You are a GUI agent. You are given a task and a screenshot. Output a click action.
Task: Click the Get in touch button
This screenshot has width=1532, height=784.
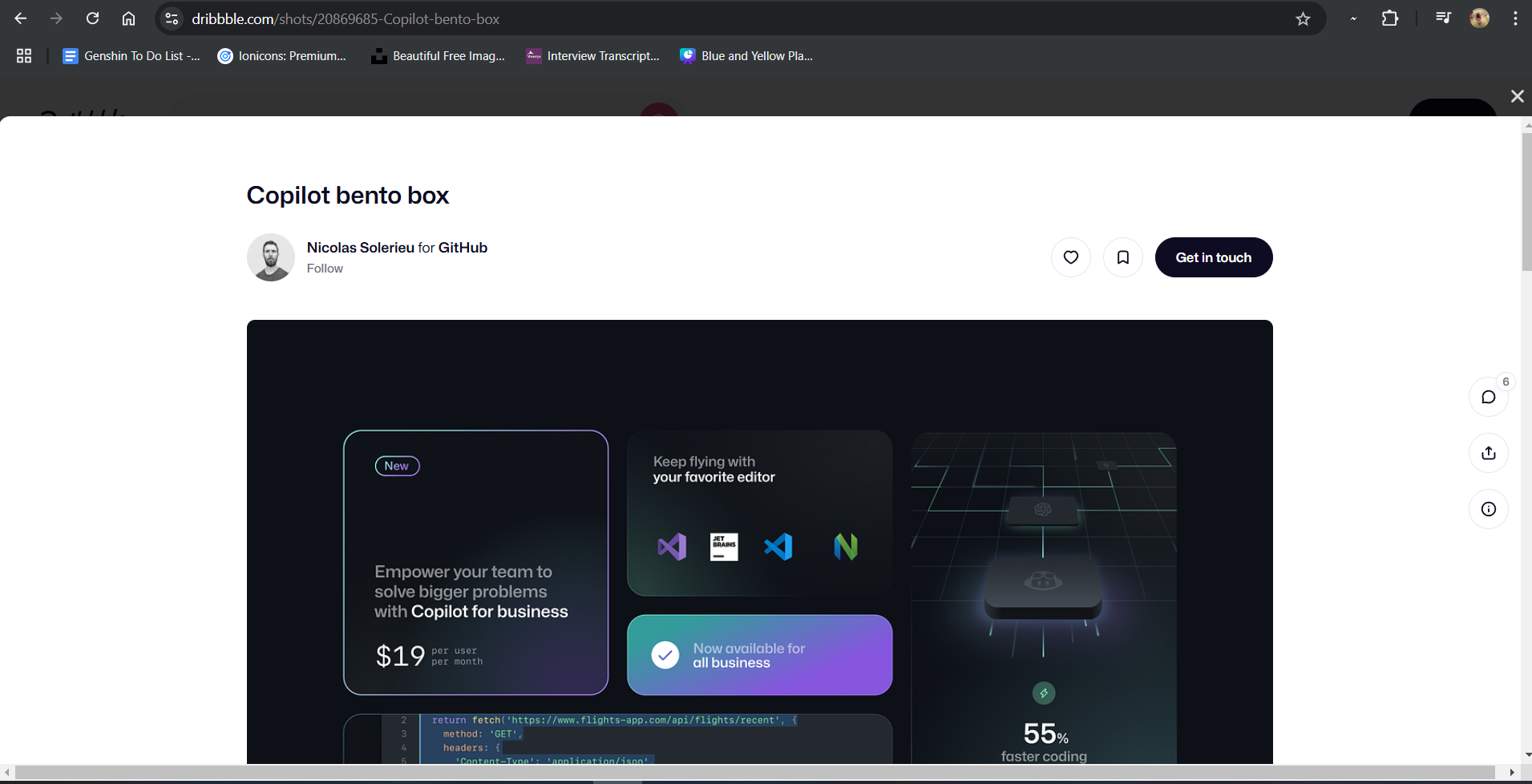pos(1213,257)
